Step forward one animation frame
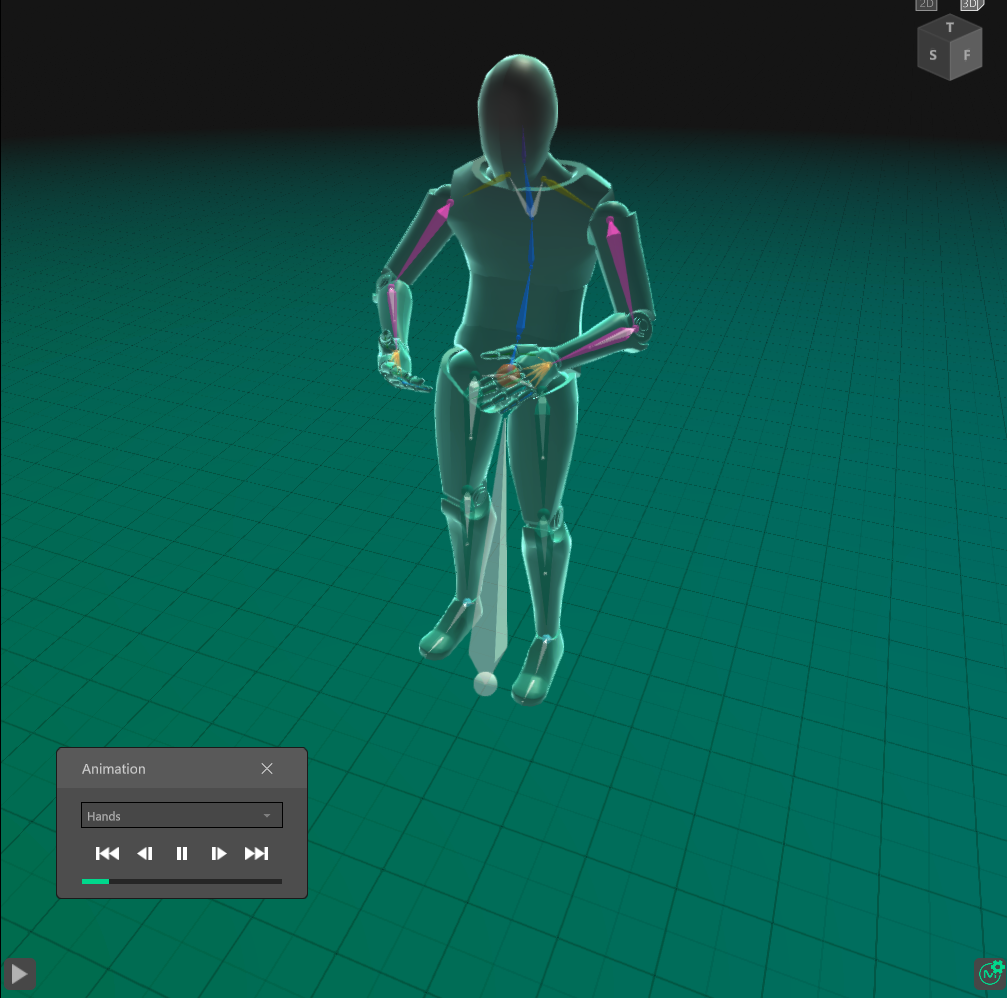Screen dimensions: 1007x998 [219, 853]
